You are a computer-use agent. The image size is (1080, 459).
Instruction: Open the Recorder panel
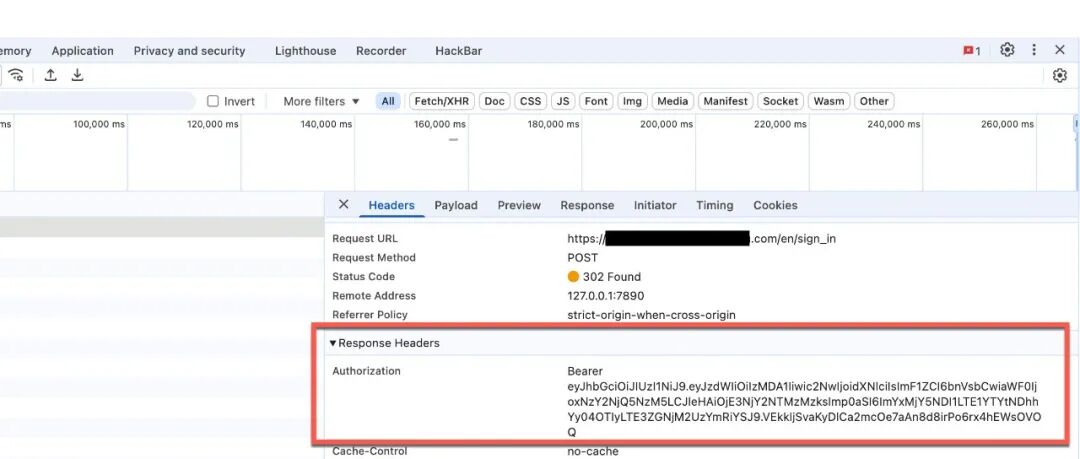(381, 51)
